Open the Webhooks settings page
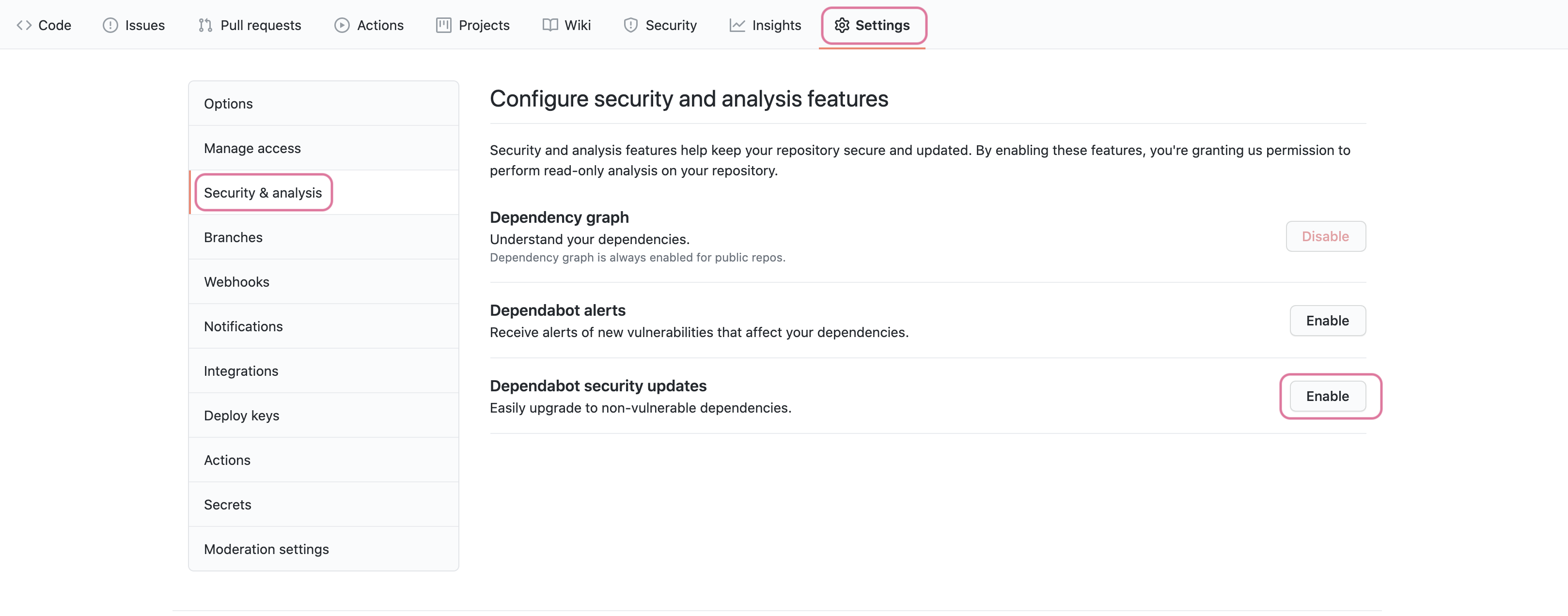This screenshot has height=616, width=1568. point(236,281)
